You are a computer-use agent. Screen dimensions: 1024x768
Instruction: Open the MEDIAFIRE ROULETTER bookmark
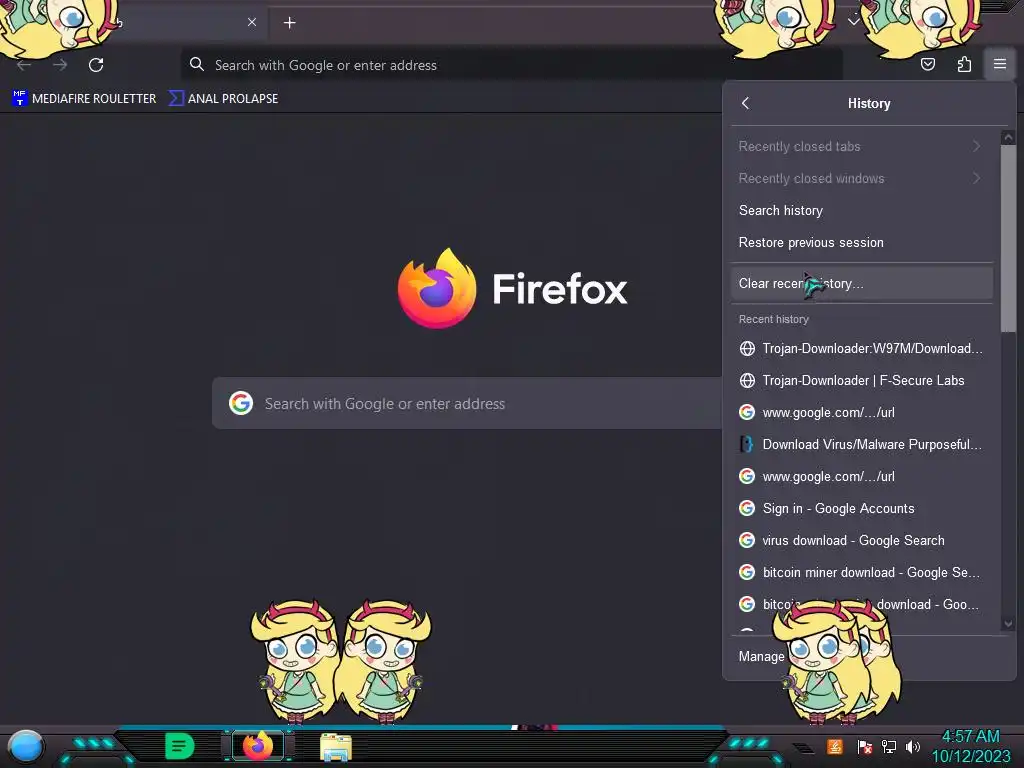(84, 99)
